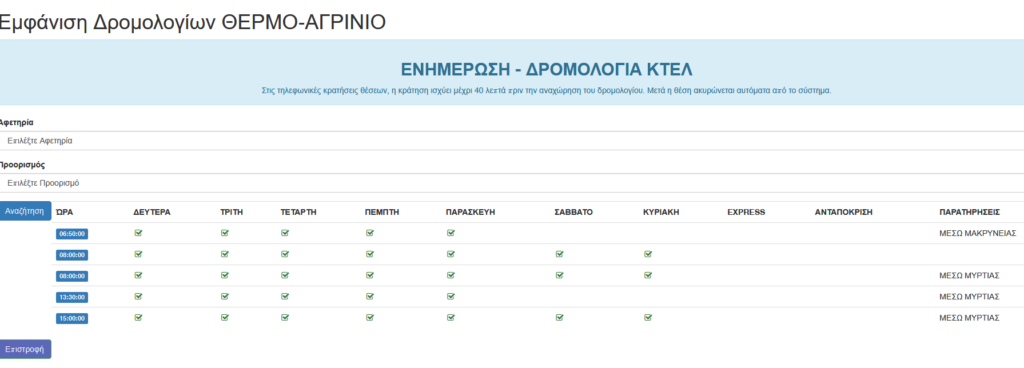The width and height of the screenshot is (1024, 368).
Task: Click the ΚΥΡΙΑΚΗ column header
Action: (x=662, y=212)
